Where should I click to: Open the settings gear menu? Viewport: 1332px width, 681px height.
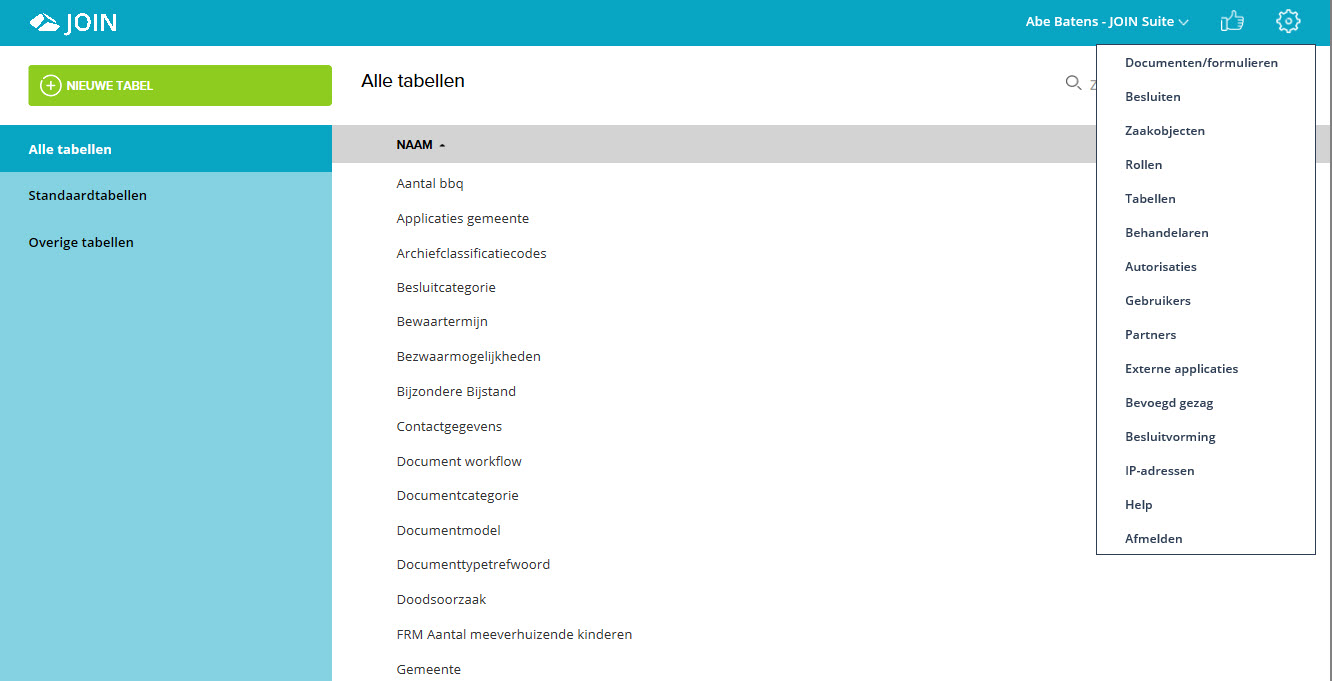[x=1288, y=21]
